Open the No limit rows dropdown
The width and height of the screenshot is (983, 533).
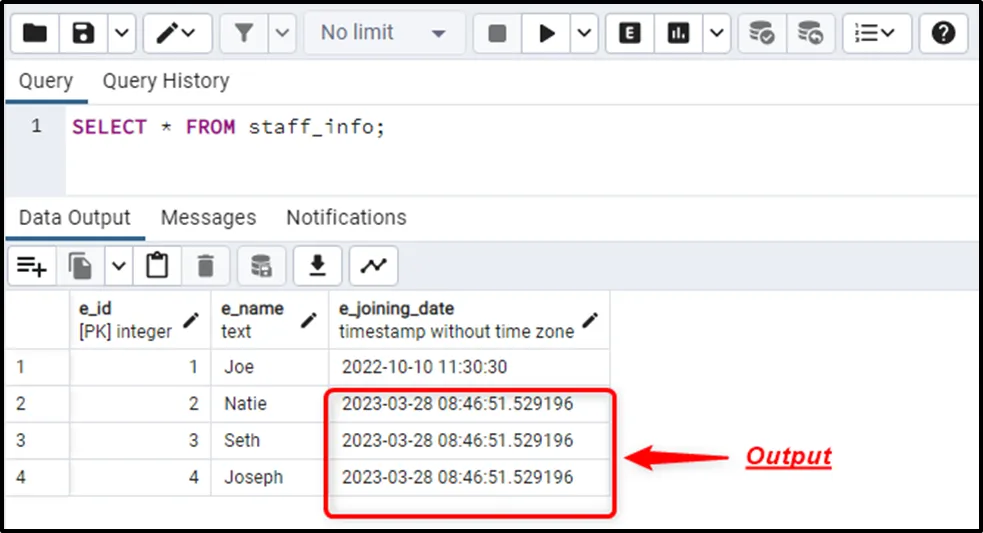click(x=382, y=33)
